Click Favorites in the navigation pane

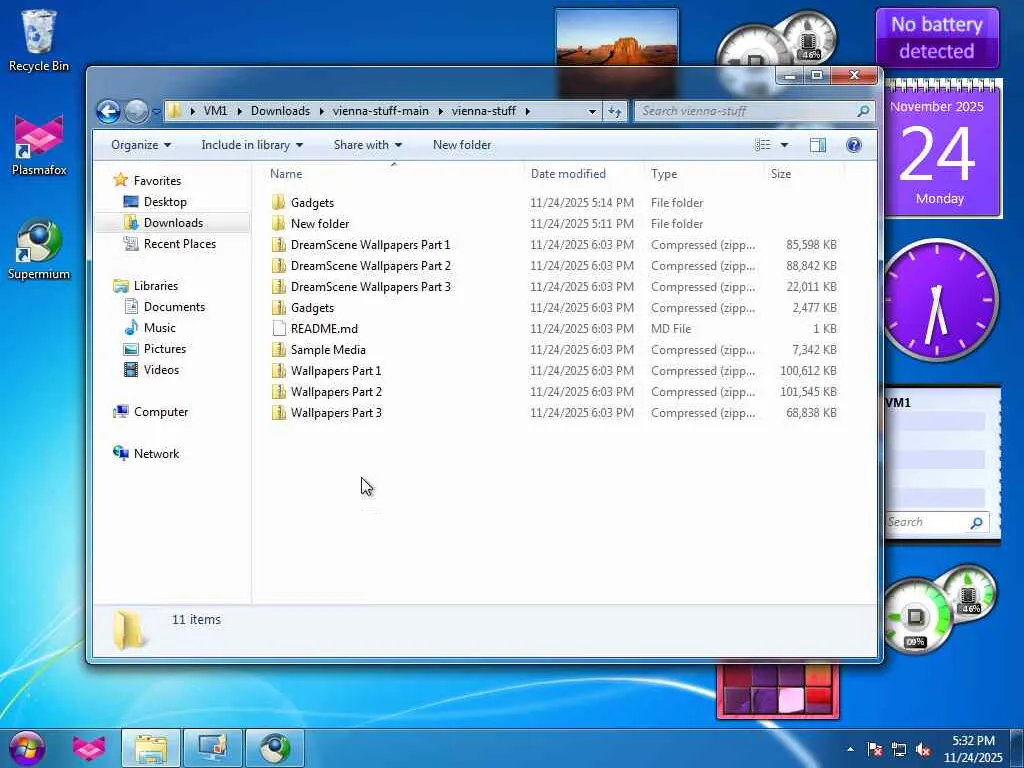tap(157, 181)
